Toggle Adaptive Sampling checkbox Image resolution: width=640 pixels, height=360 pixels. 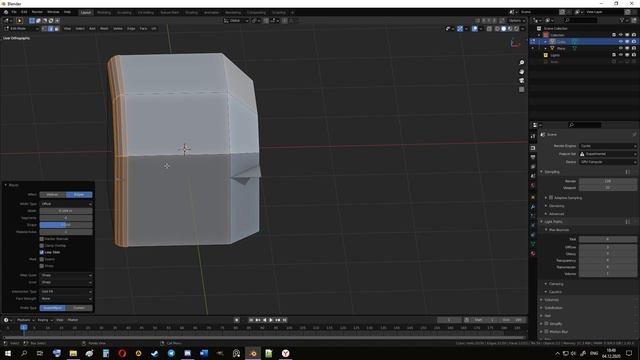pyautogui.click(x=551, y=198)
